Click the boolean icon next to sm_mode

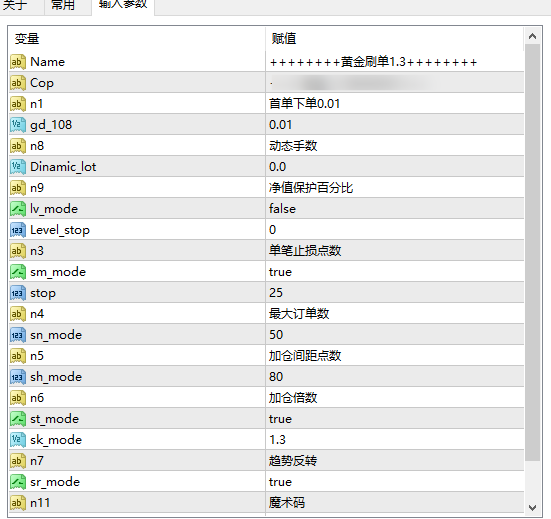click(18, 272)
